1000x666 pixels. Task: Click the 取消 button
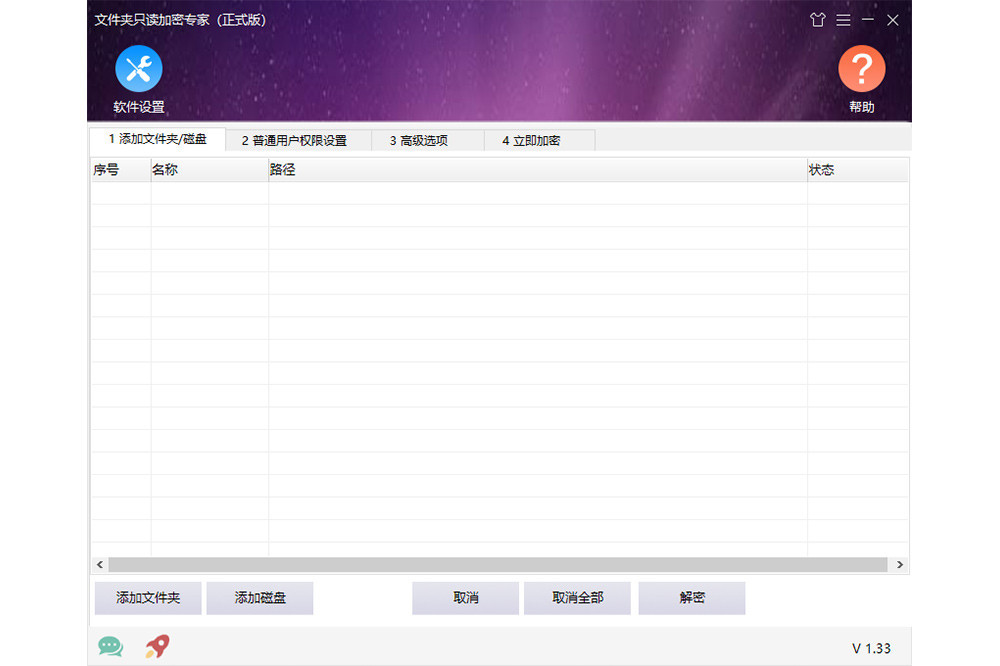click(465, 598)
